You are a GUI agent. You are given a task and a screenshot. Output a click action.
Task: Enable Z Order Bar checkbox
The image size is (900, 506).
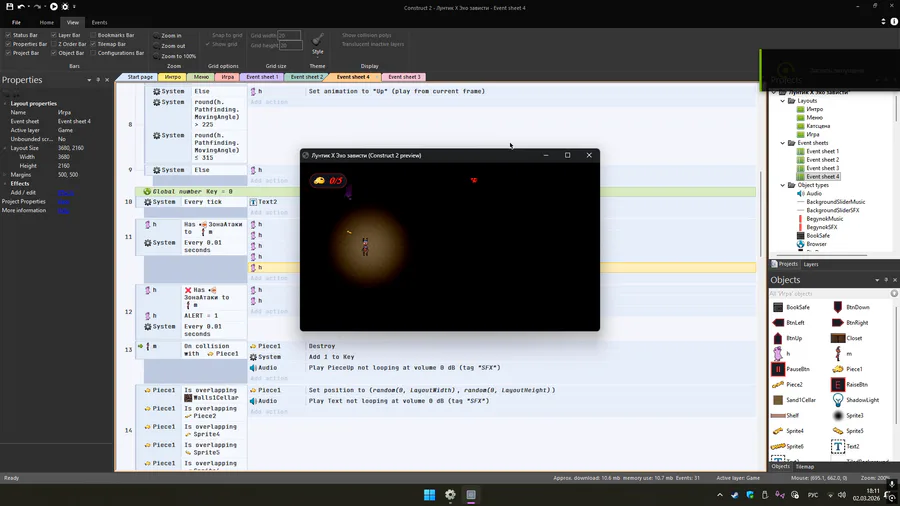tap(53, 44)
